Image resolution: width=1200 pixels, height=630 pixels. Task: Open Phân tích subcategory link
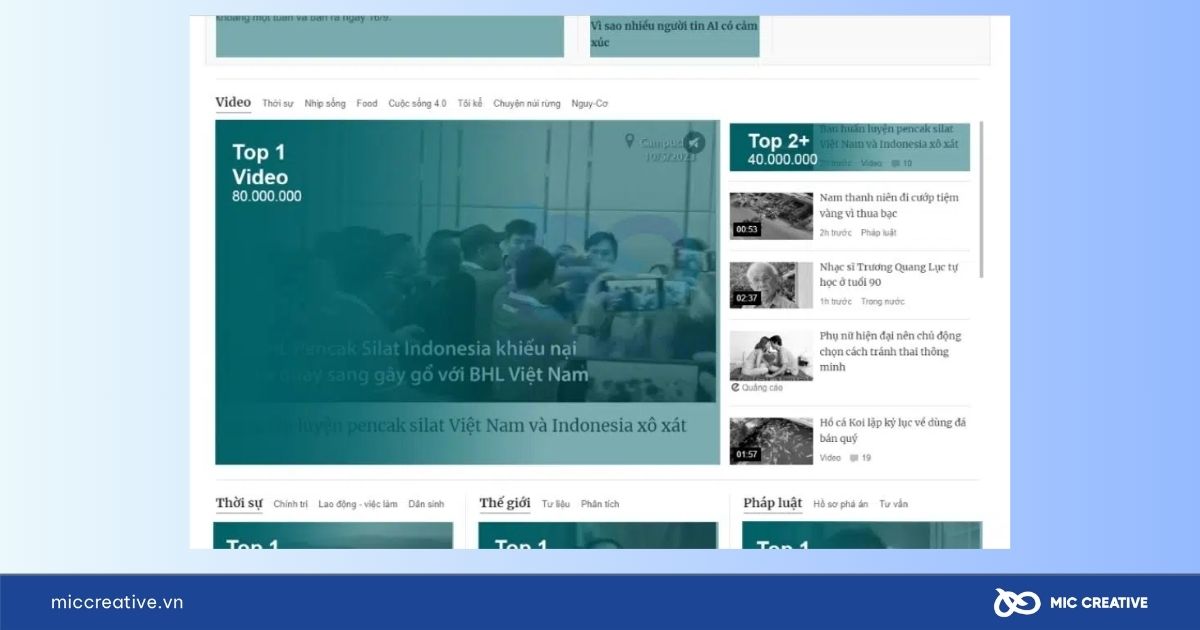coord(600,504)
